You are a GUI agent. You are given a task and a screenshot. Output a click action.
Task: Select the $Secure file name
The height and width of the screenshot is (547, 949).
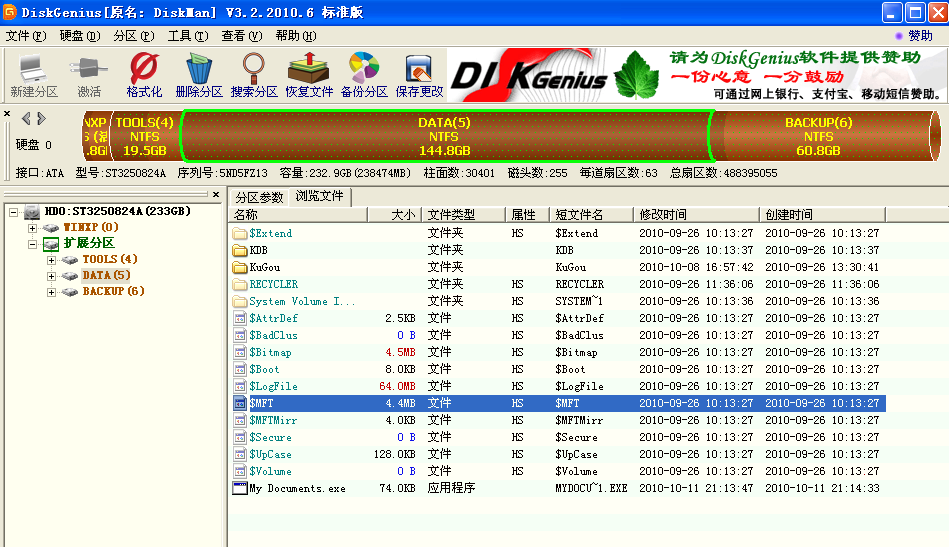click(271, 437)
